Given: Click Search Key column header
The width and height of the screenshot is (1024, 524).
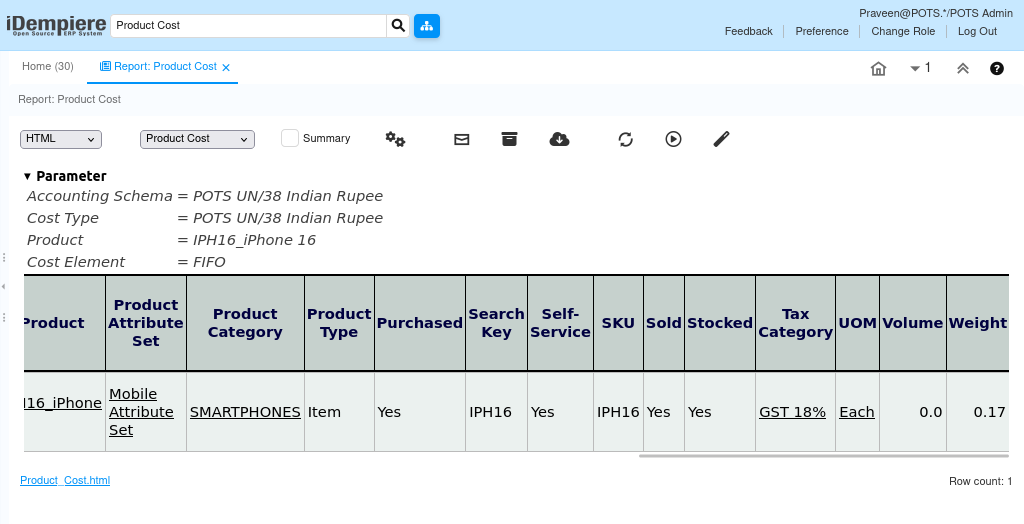Looking at the screenshot, I should pos(496,323).
